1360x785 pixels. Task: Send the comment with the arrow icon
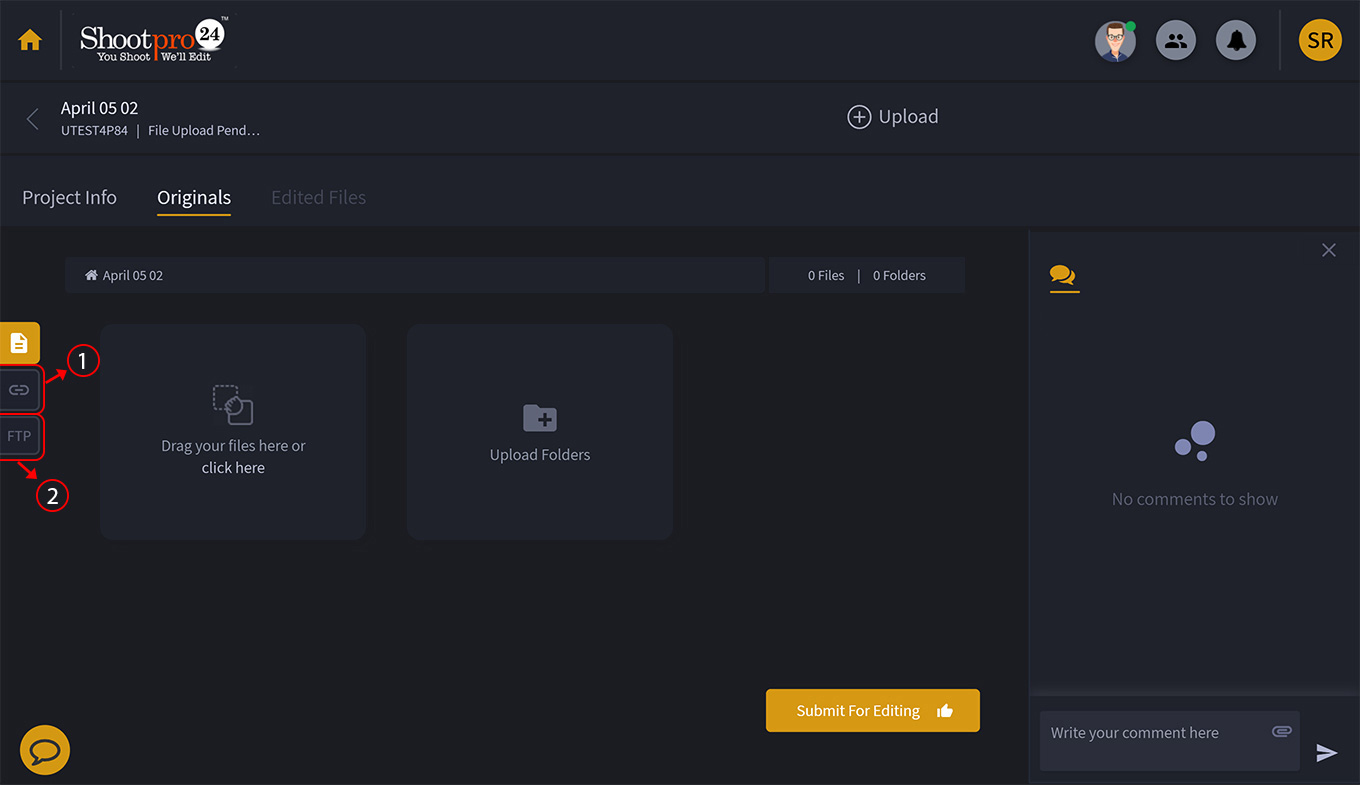[1326, 753]
